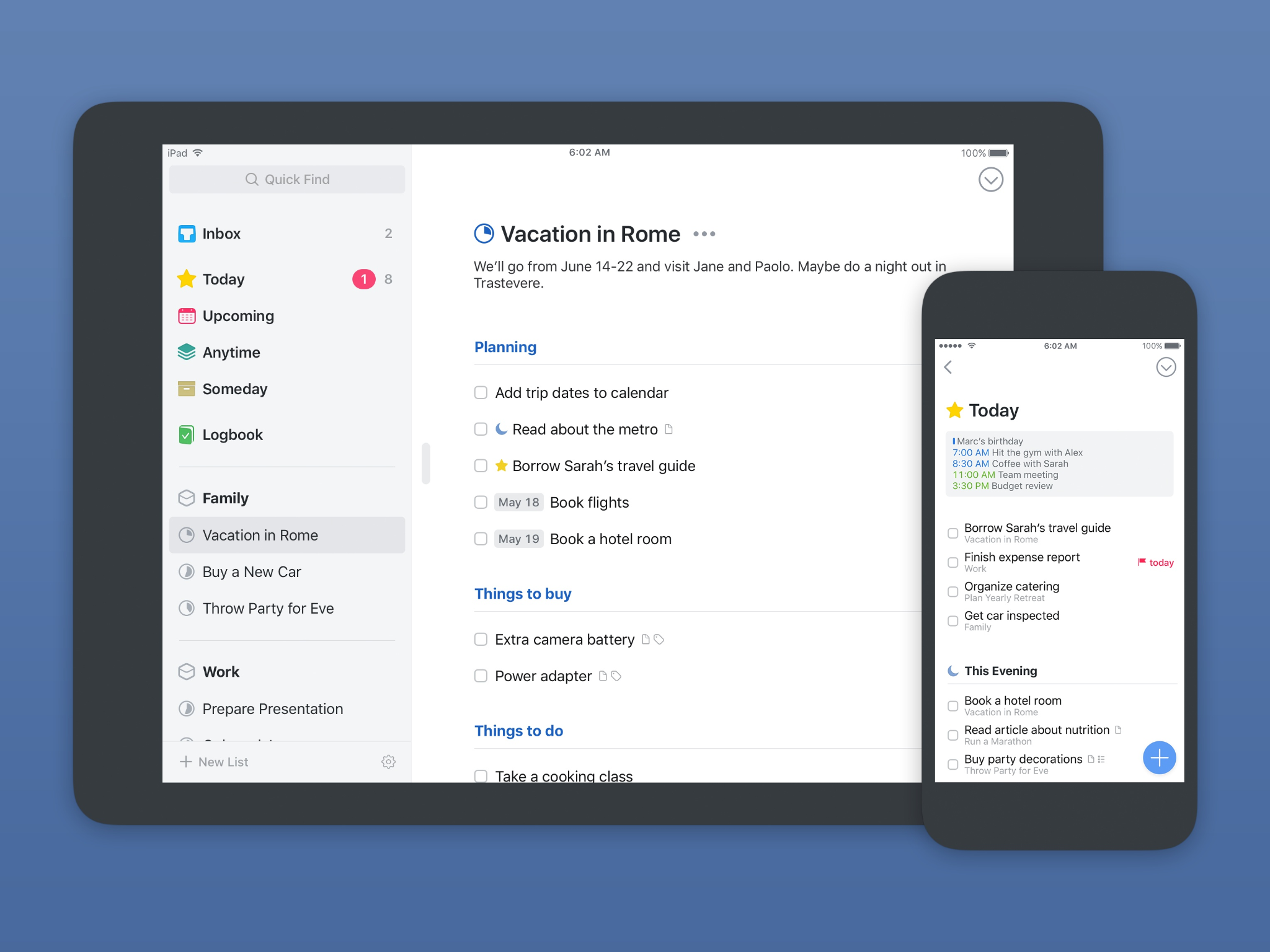This screenshot has width=1270, height=952.
Task: Toggle checkbox for Extra camera battery
Action: pyautogui.click(x=481, y=639)
